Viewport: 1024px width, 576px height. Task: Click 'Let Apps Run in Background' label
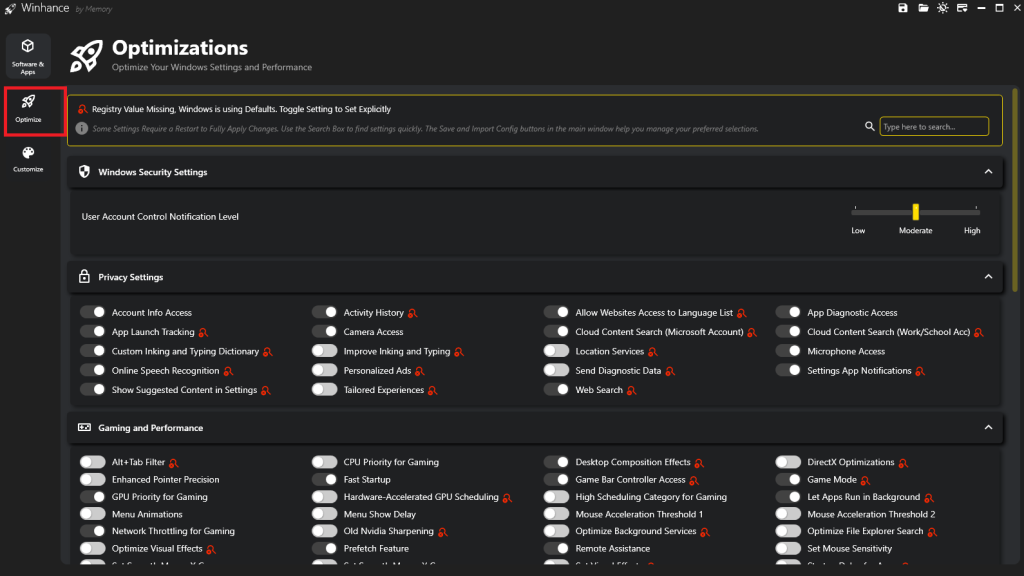pos(863,497)
